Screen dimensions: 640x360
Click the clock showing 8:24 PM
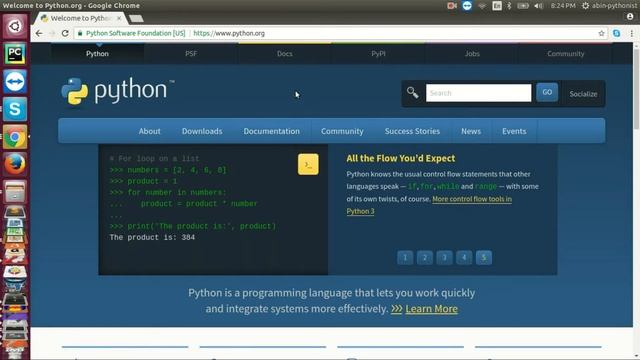pos(563,6)
